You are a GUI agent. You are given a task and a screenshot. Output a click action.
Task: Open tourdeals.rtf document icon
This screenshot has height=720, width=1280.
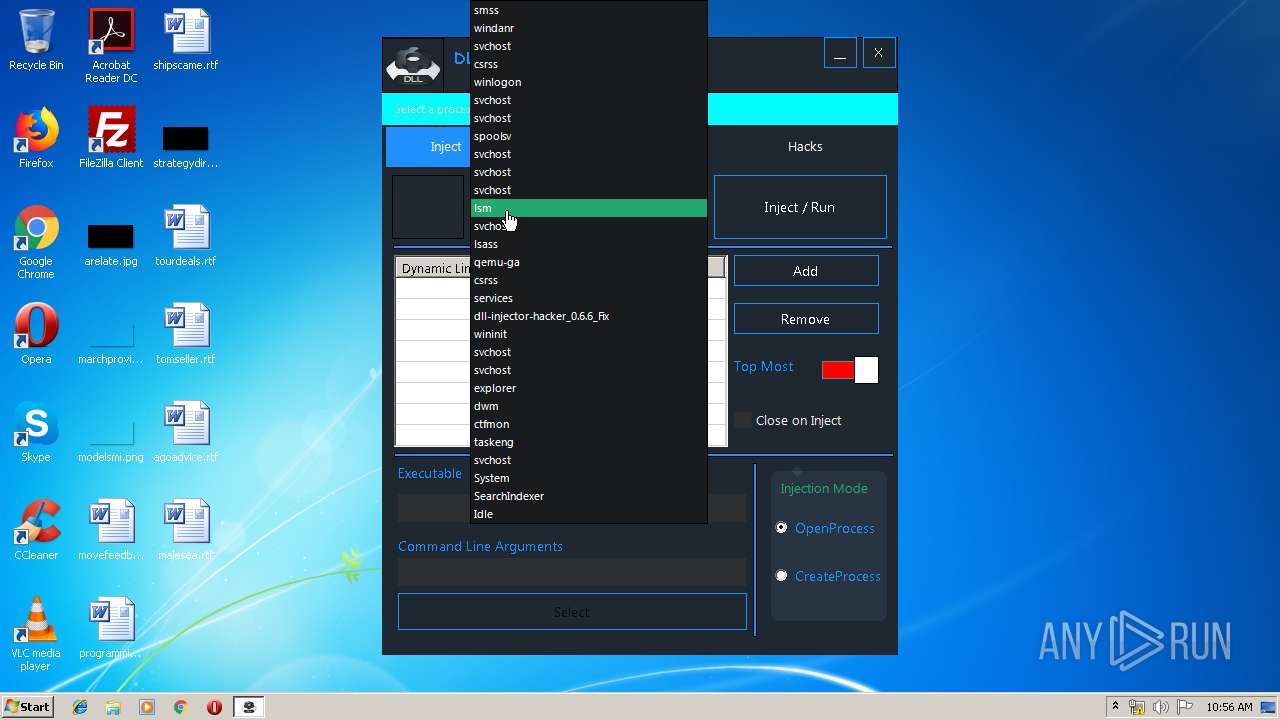click(x=186, y=236)
